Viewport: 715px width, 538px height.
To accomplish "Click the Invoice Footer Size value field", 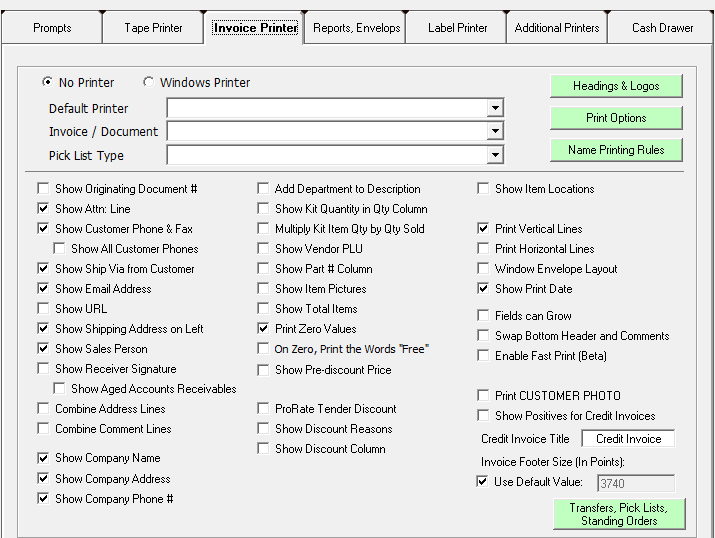I will (x=636, y=483).
